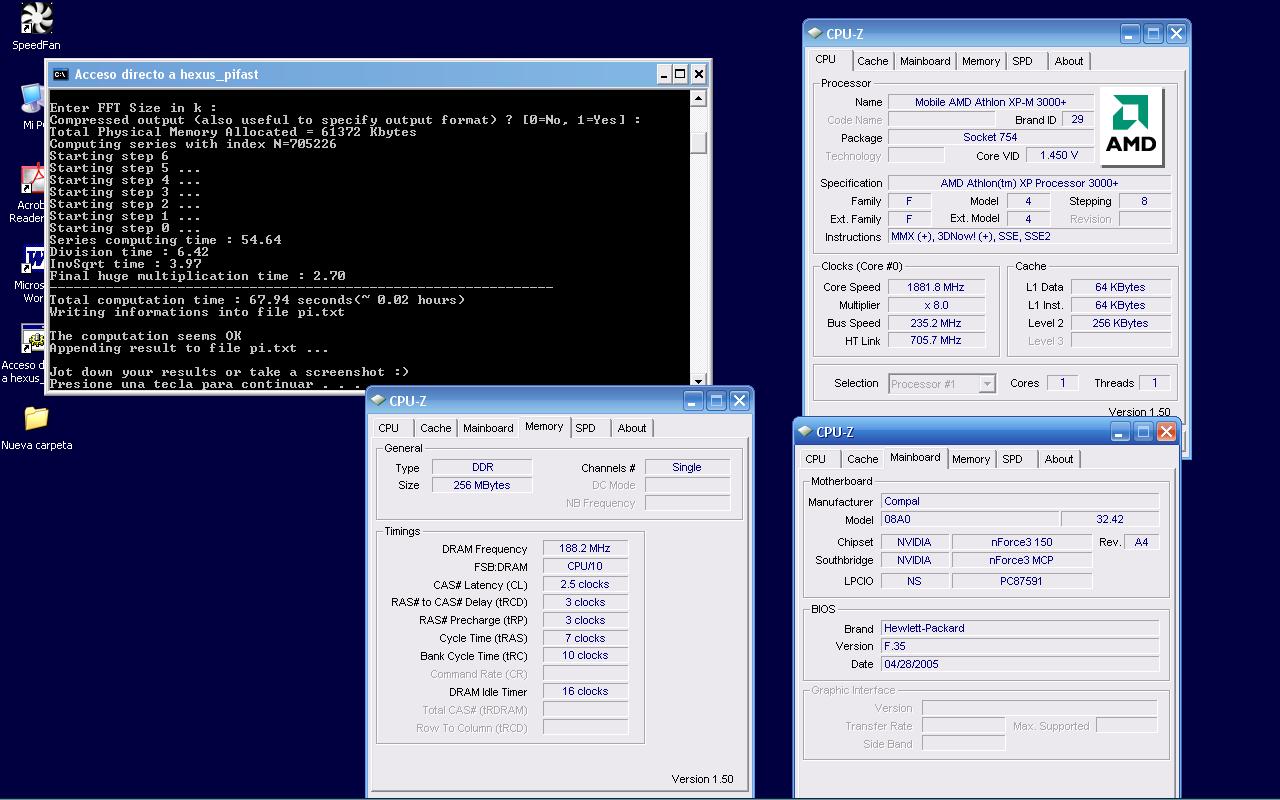Click the Bus Speed 235.2 MHz value
This screenshot has width=1280, height=800.
coord(935,323)
